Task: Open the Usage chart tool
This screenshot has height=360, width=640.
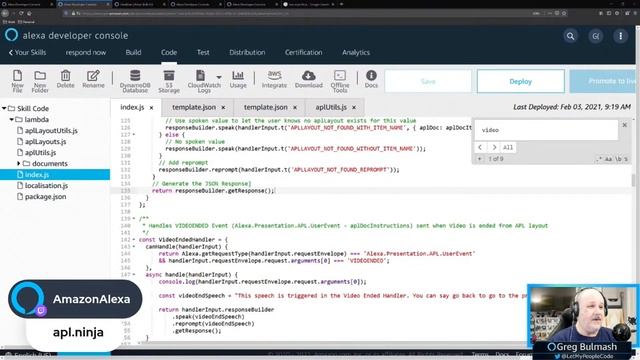Action: click(238, 79)
